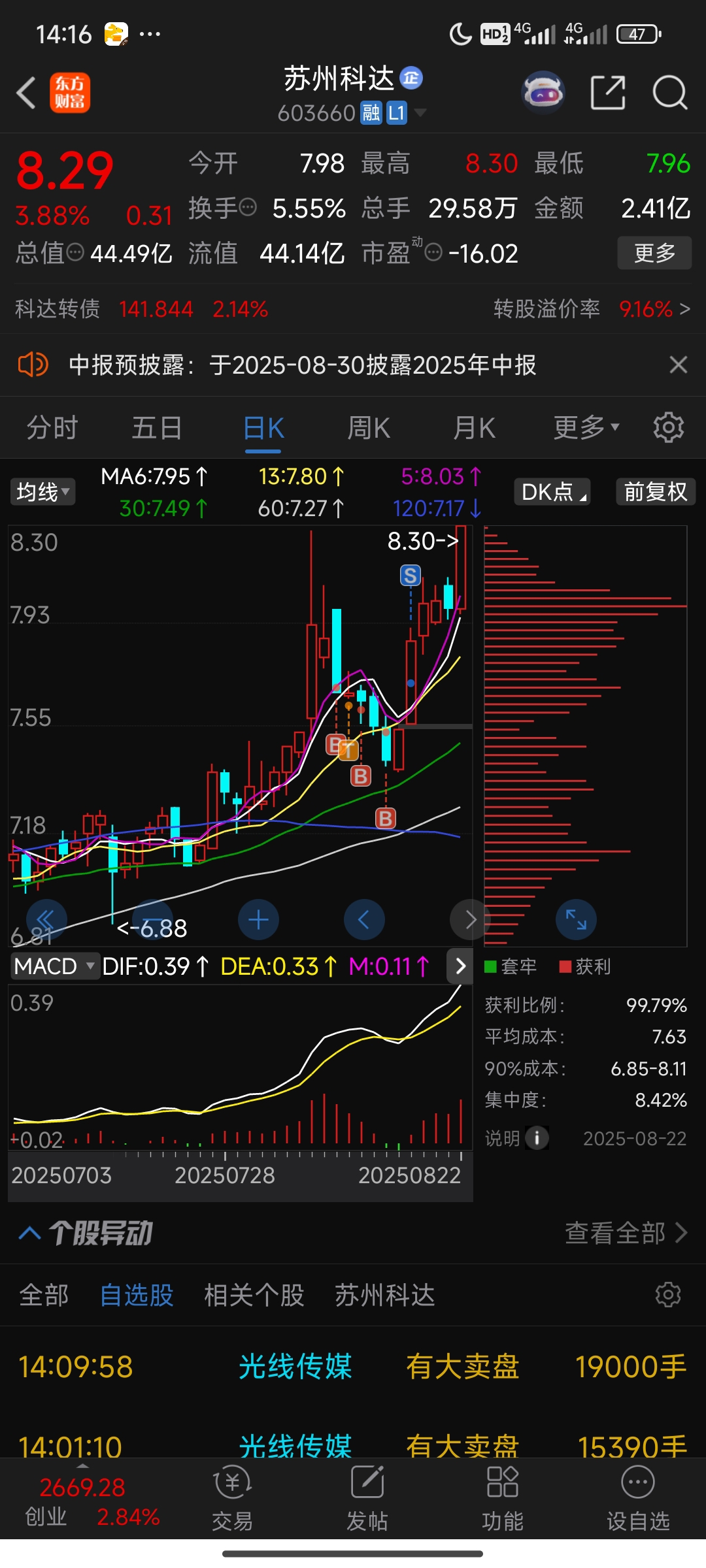The height and width of the screenshot is (1568, 706).
Task: Switch to the 月K tab
Action: (475, 428)
